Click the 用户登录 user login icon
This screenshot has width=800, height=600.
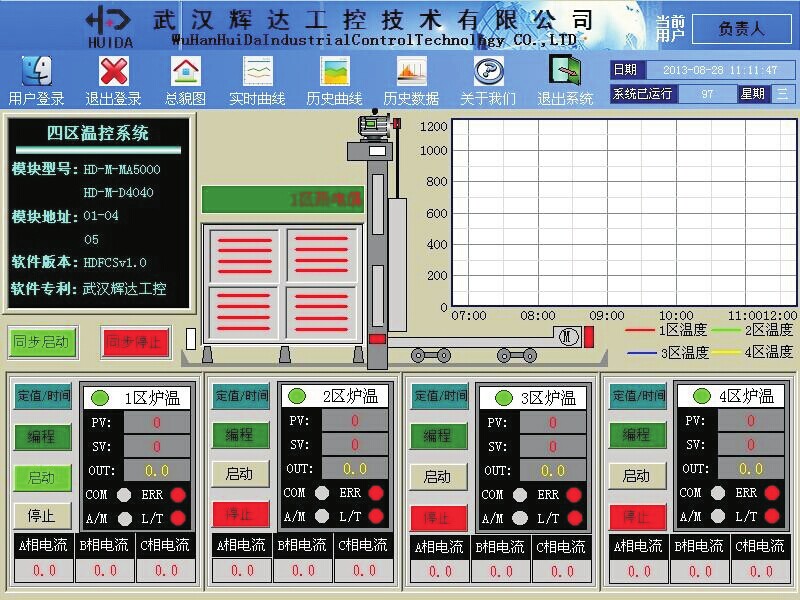[x=37, y=71]
